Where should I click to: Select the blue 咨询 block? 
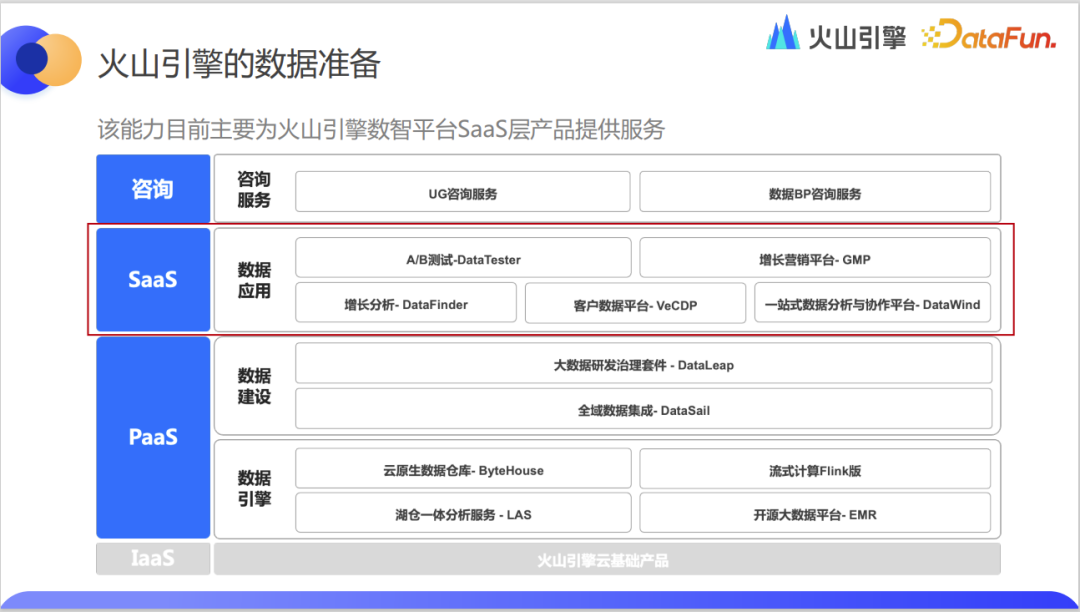[x=153, y=188]
